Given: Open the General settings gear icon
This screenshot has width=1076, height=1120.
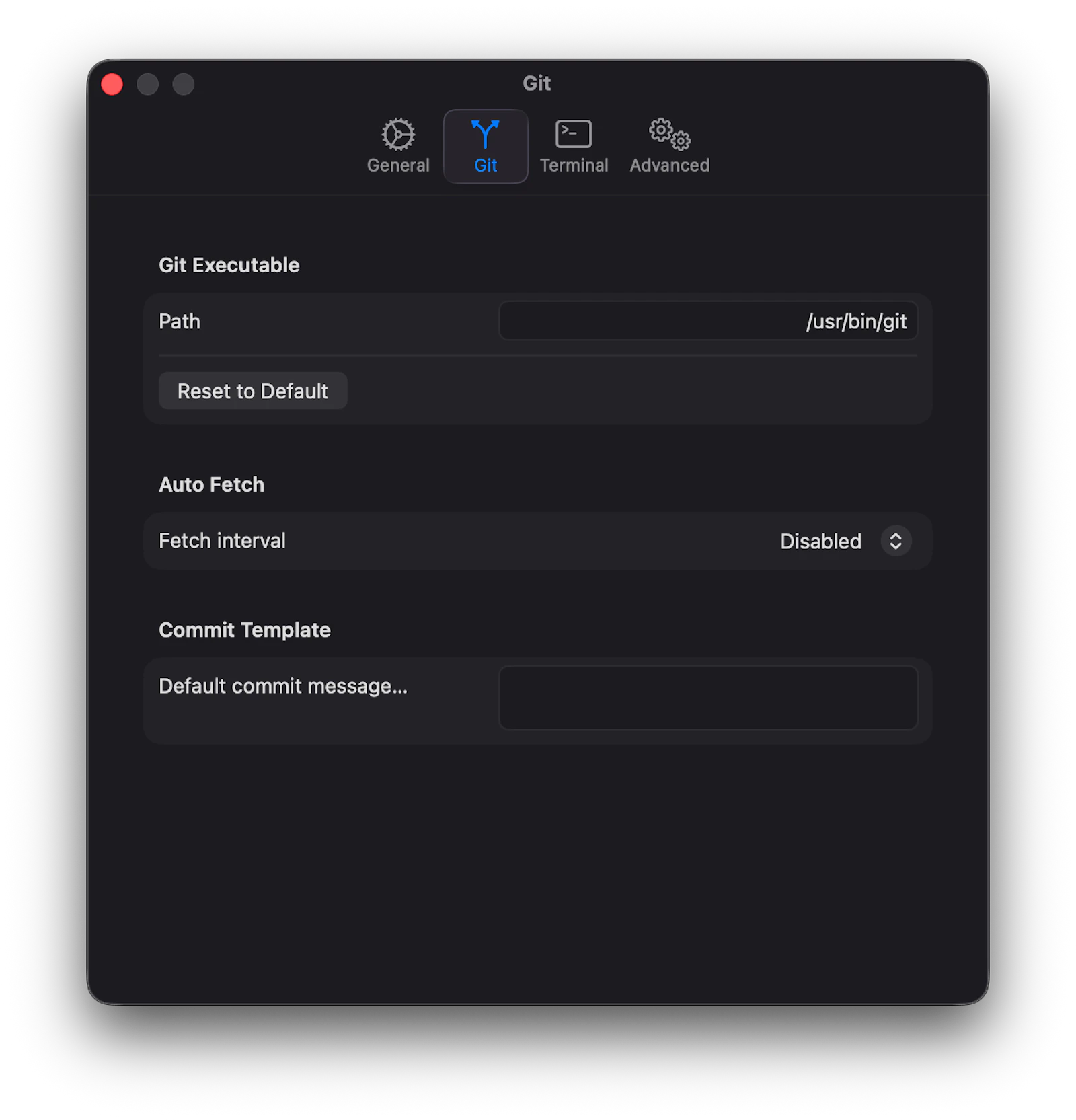Looking at the screenshot, I should (x=398, y=135).
